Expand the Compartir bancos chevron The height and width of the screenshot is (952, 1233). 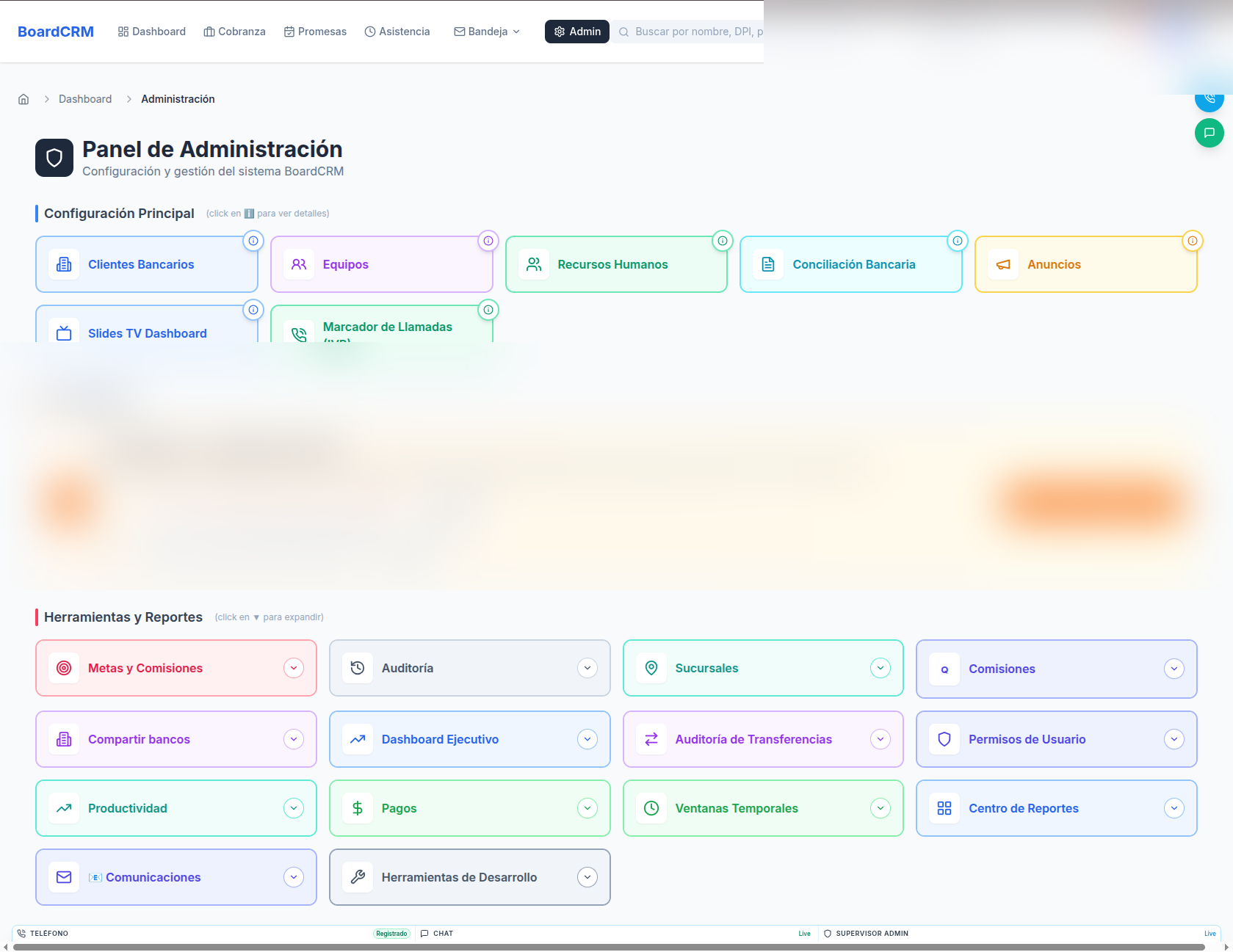pyautogui.click(x=294, y=739)
